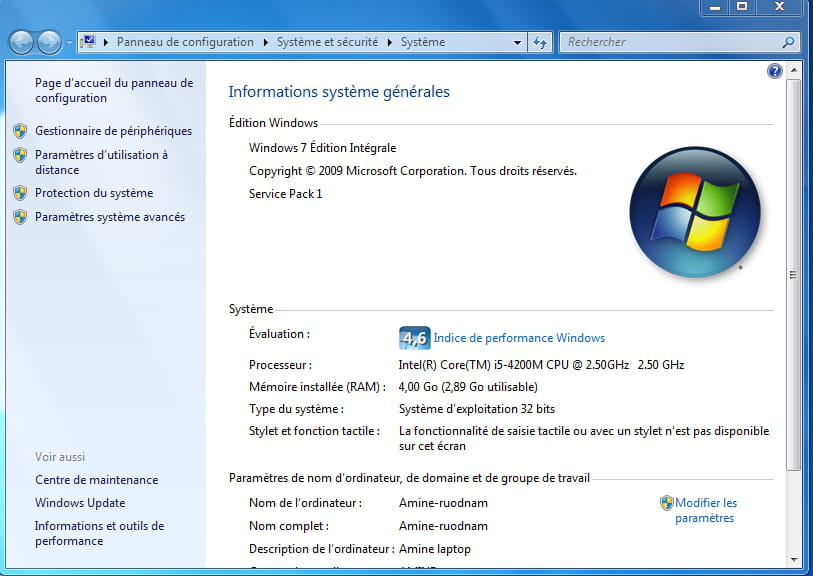This screenshot has height=576, width=813.
Task: Click the computer icon in the address bar
Action: 88,41
